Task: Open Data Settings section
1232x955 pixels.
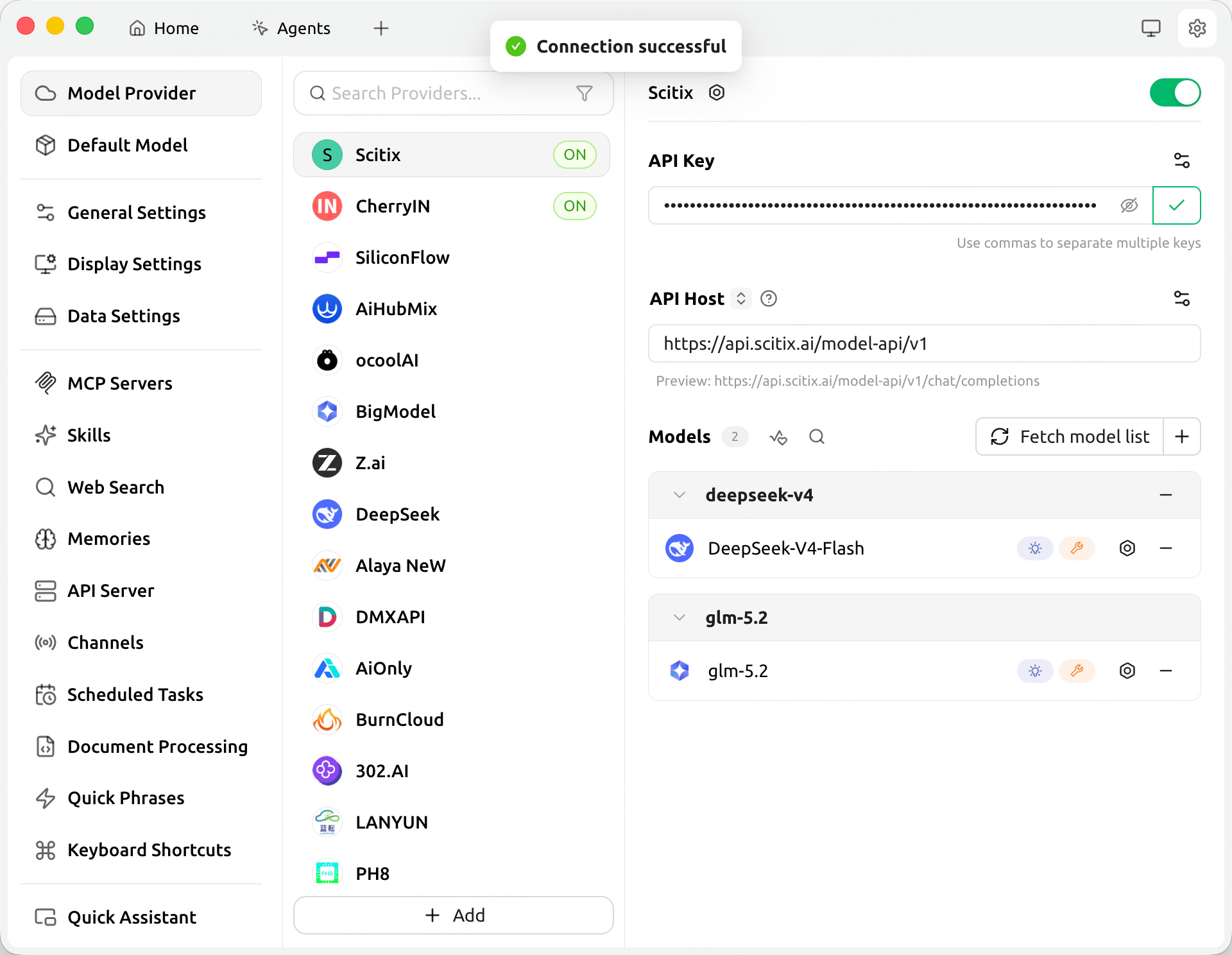Action: pos(141,316)
